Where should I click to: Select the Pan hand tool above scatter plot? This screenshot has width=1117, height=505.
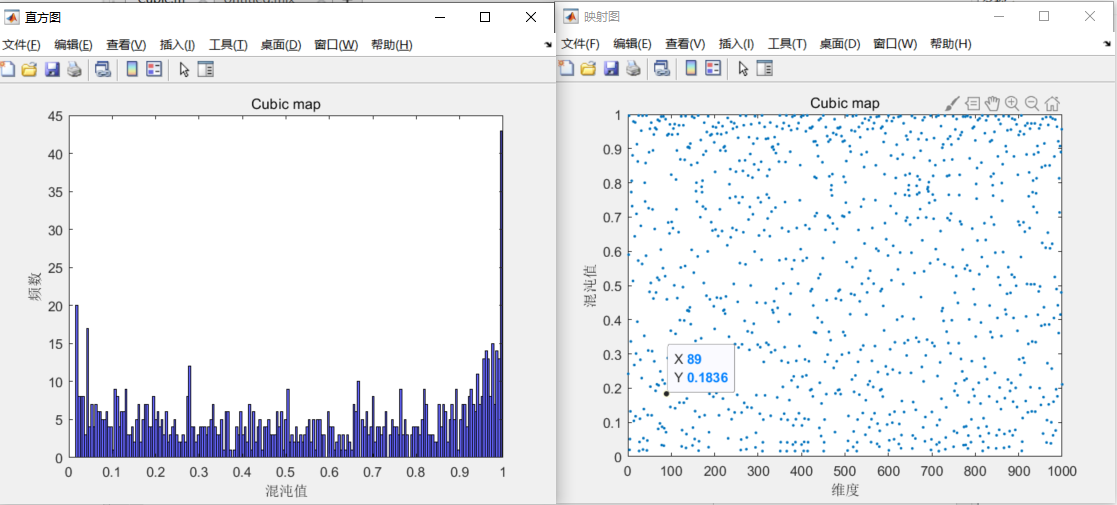click(x=992, y=104)
